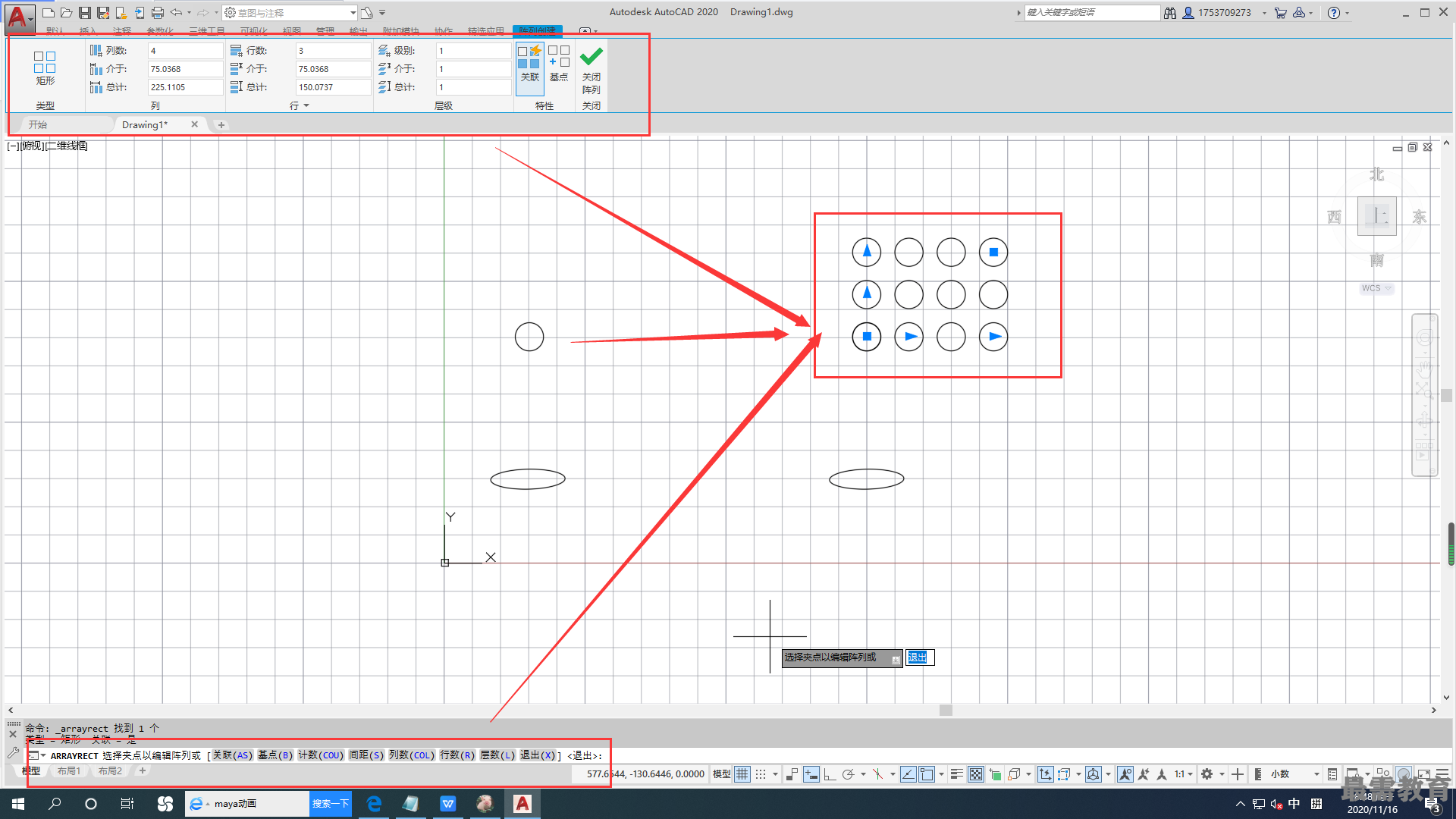Expand the quick access toolbar customize arrow
1456x819 pixels.
(382, 13)
